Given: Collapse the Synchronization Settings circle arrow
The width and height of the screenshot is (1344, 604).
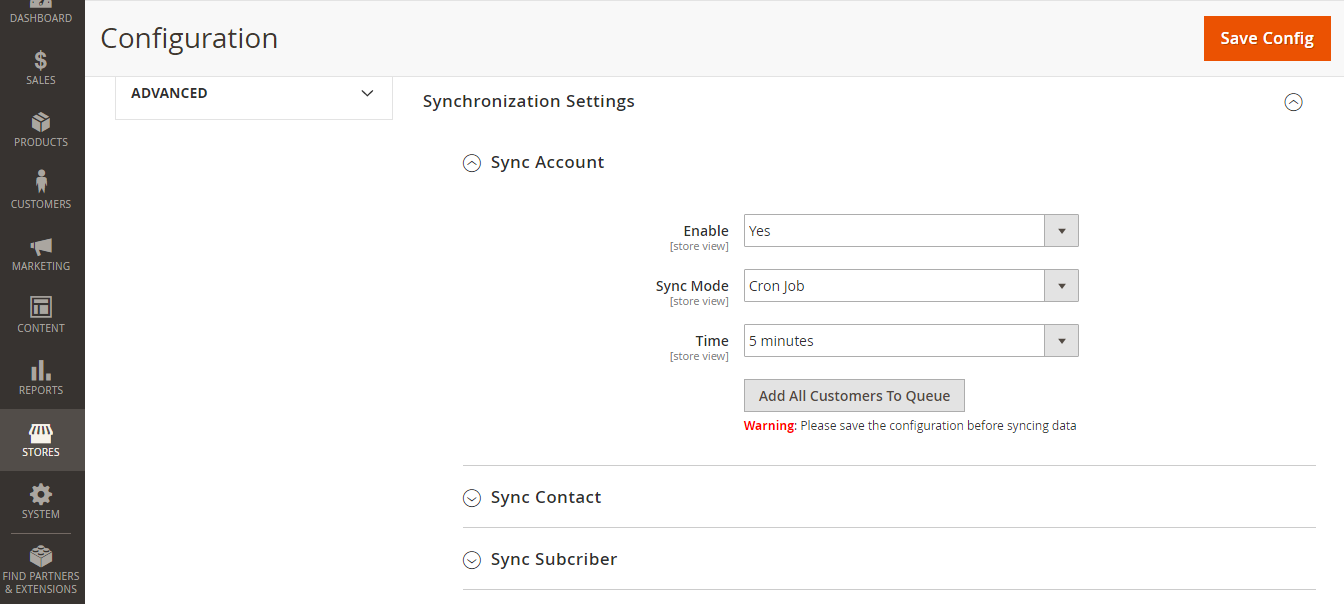Looking at the screenshot, I should (x=1293, y=102).
